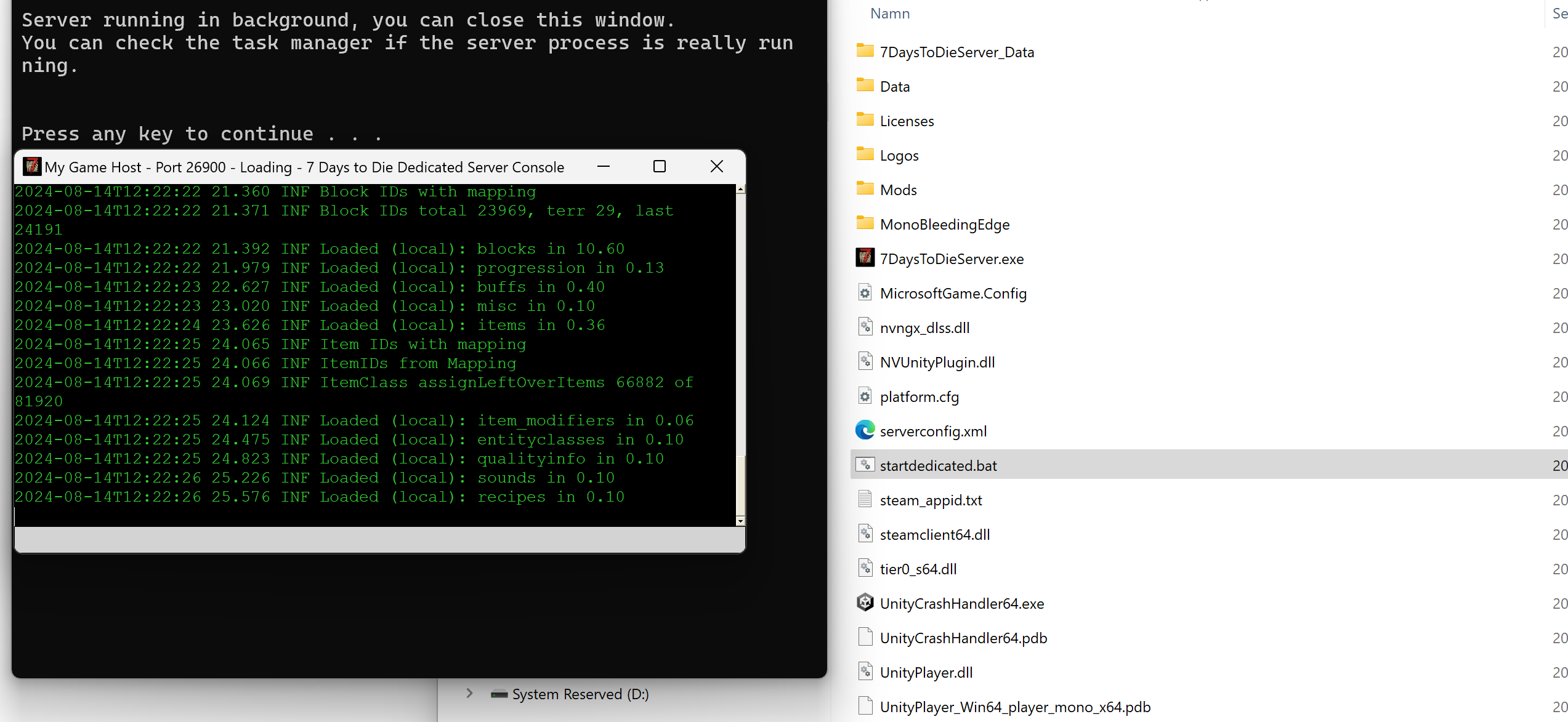Click the drive icon beside System Reserved (D:)
The width and height of the screenshot is (1568, 722).
coord(499,694)
